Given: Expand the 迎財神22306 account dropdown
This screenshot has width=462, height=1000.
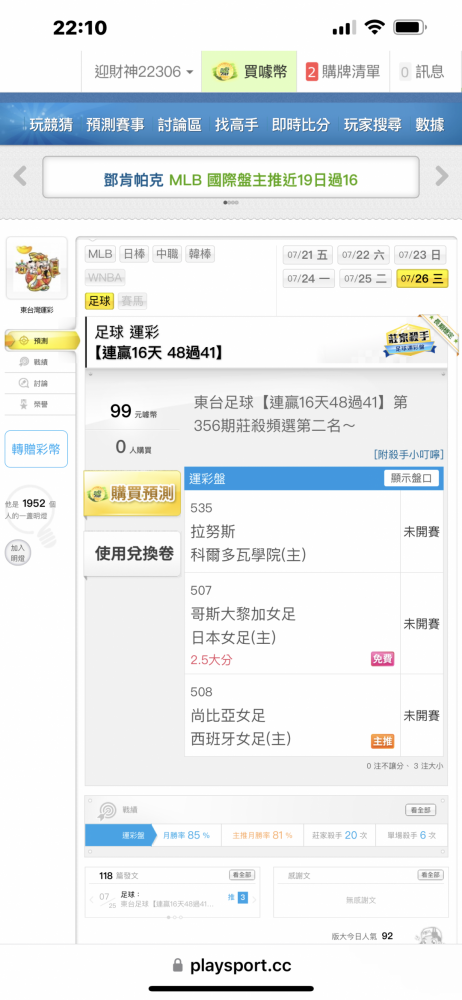Looking at the screenshot, I should click(x=144, y=71).
